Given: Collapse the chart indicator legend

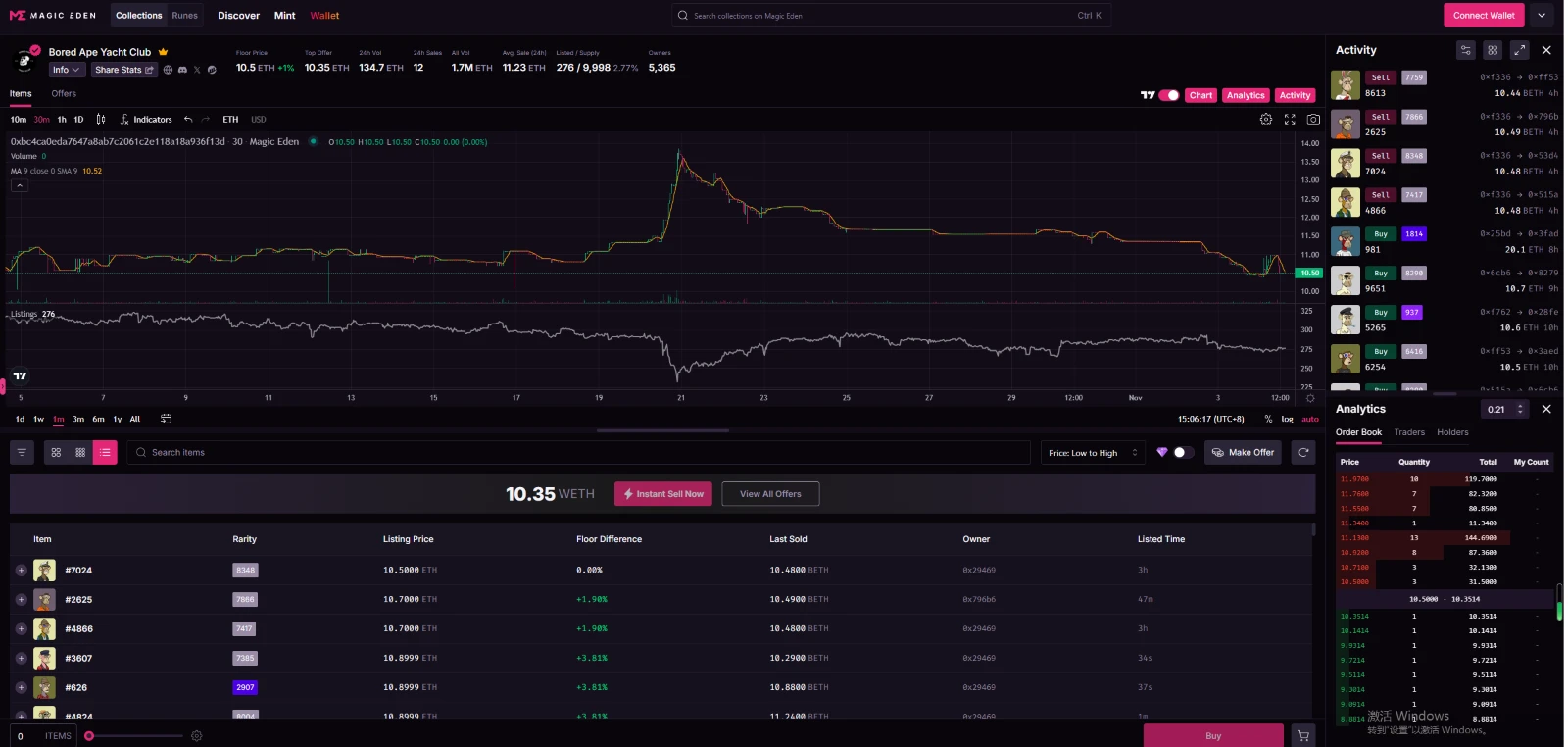Looking at the screenshot, I should pyautogui.click(x=19, y=185).
